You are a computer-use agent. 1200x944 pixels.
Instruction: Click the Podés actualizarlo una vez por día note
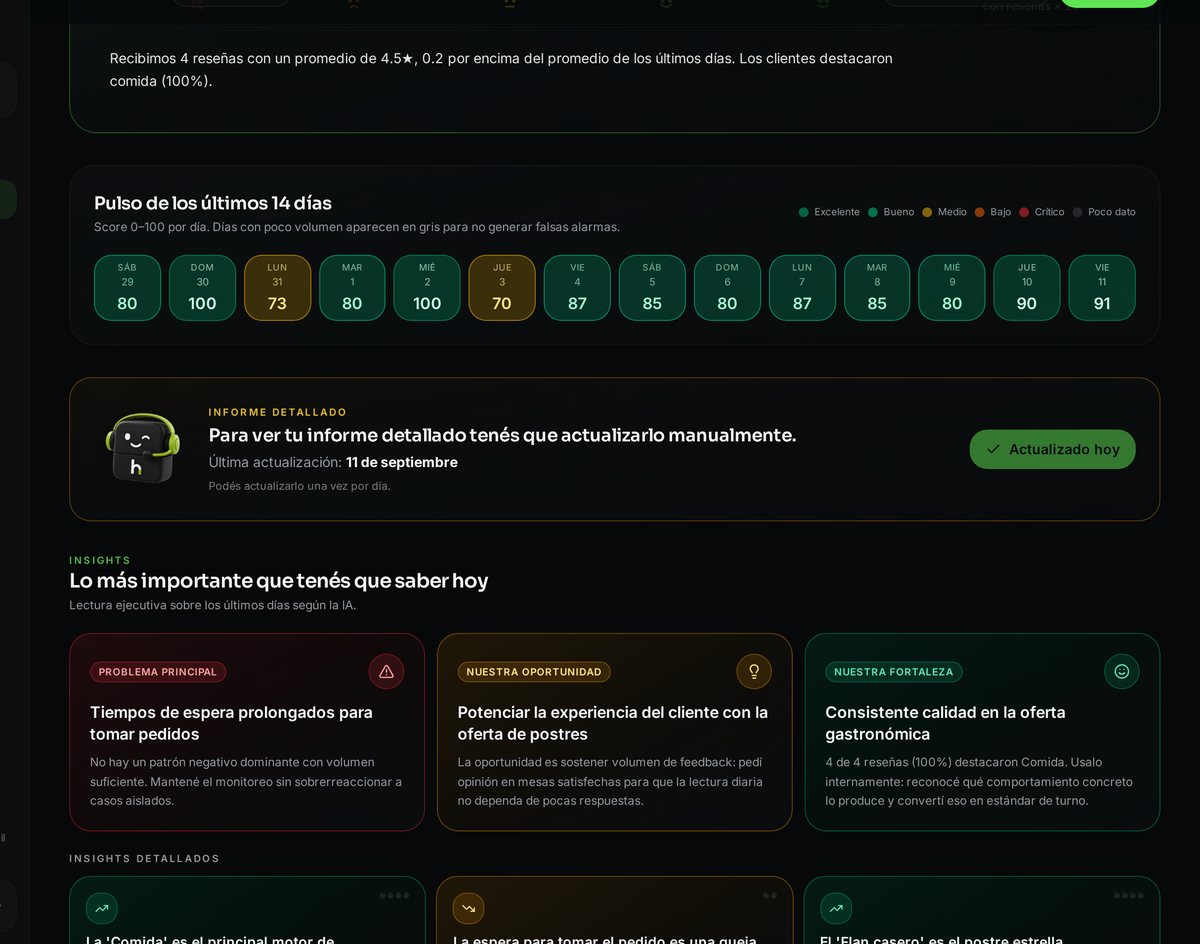coord(299,486)
